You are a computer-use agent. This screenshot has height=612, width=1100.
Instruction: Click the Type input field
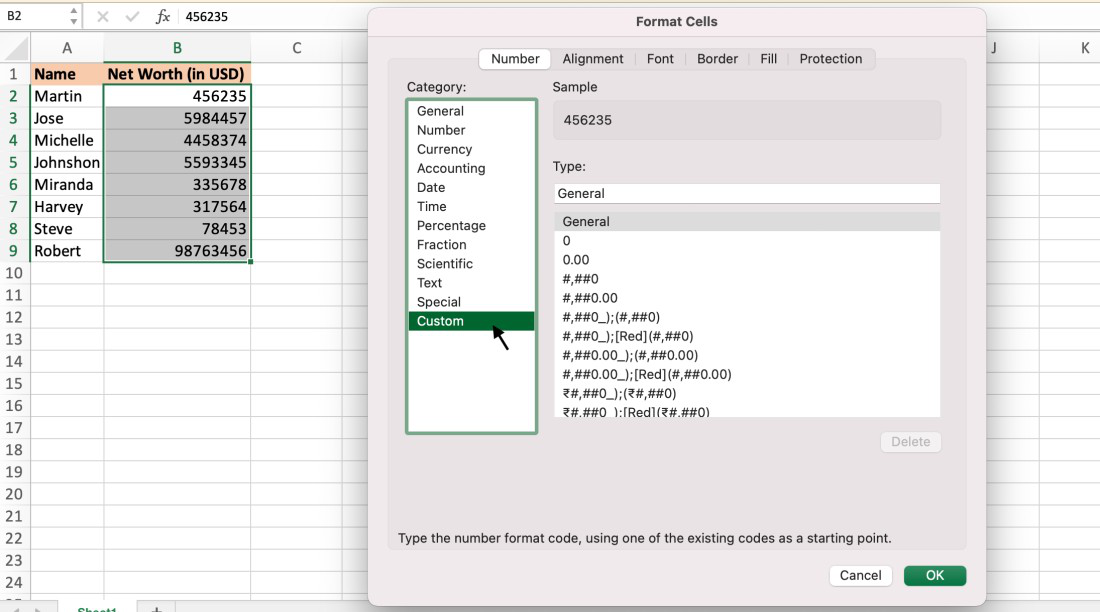pos(746,193)
